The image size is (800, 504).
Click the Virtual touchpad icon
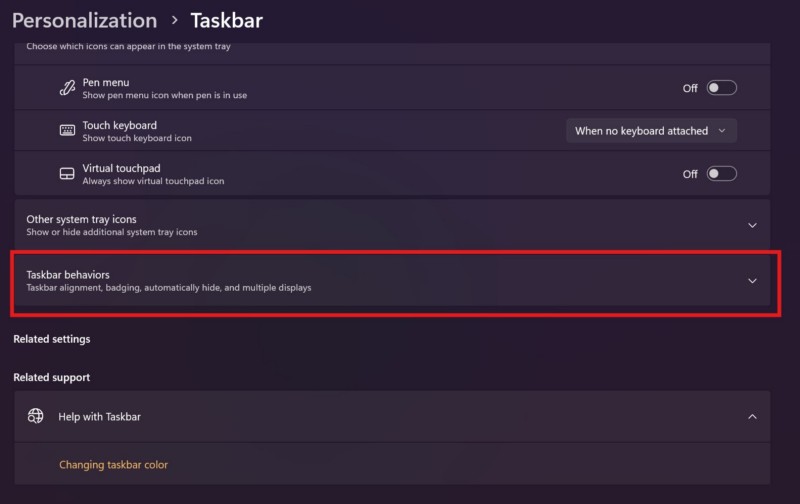pyautogui.click(x=67, y=174)
